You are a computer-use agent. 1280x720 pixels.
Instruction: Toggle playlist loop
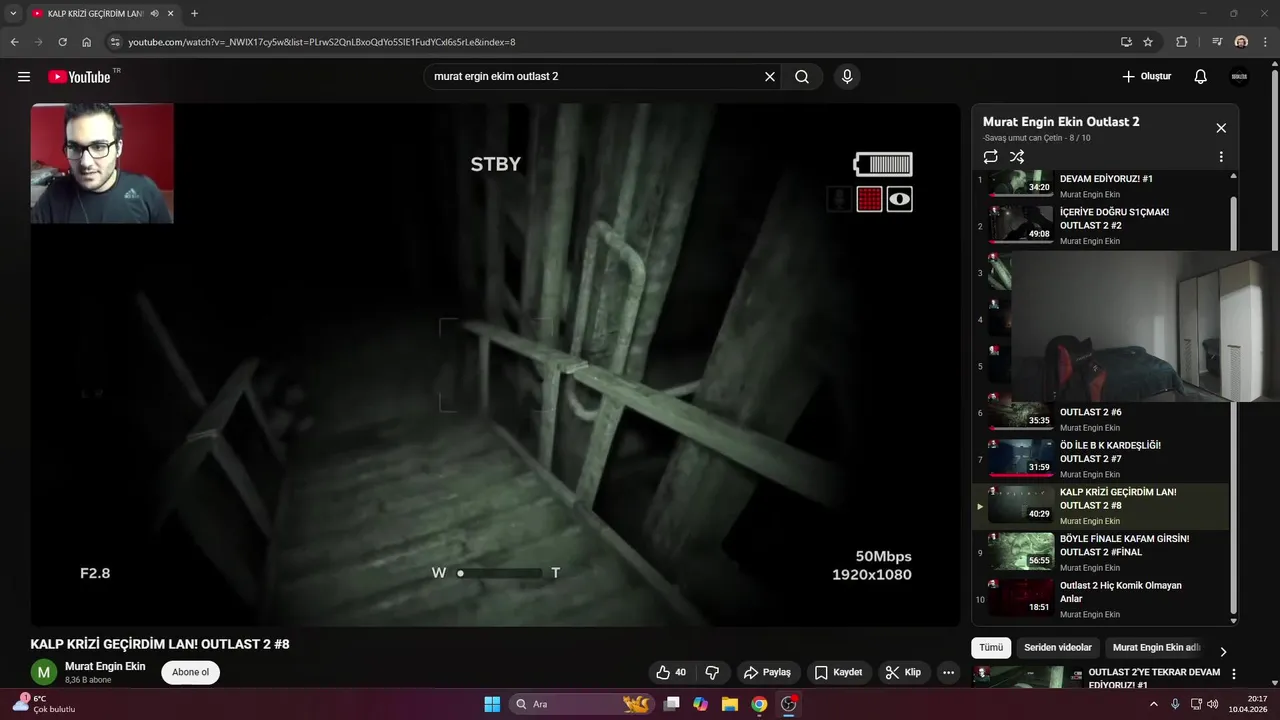(x=990, y=157)
